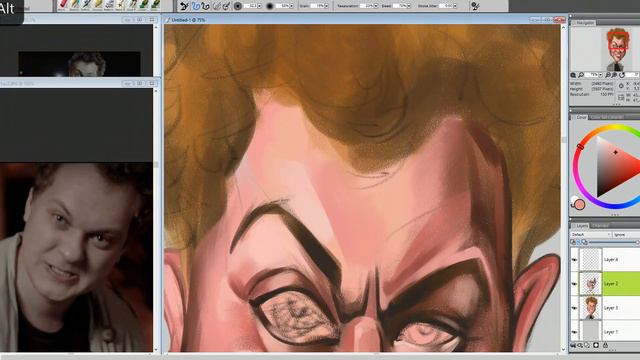The height and width of the screenshot is (360, 640).
Task: Choose the freehand strokes icon in property bar
Action: 184,6
